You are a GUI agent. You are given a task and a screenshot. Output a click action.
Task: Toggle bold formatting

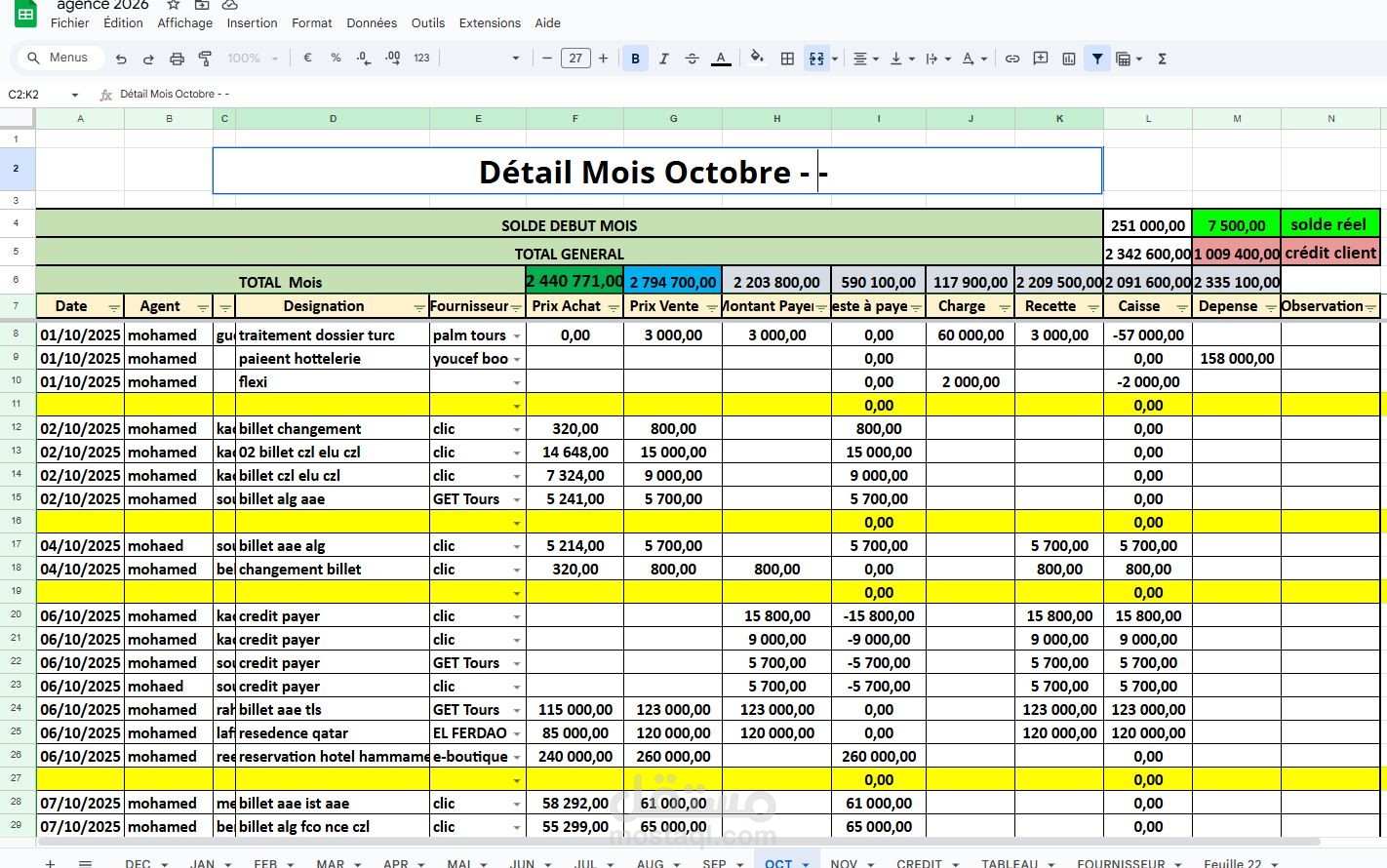(x=635, y=59)
